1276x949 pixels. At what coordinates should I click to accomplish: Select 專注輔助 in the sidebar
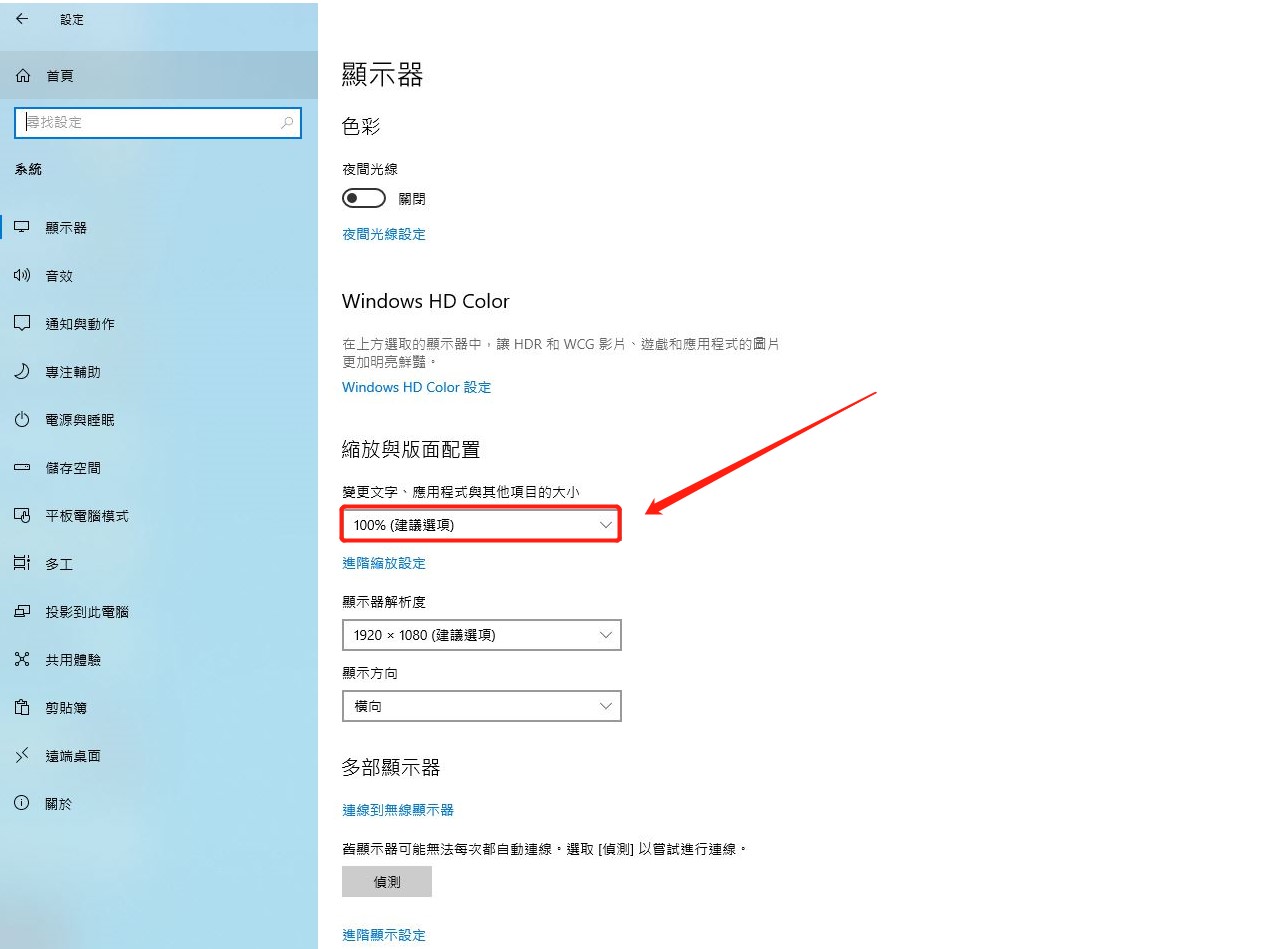coord(159,372)
